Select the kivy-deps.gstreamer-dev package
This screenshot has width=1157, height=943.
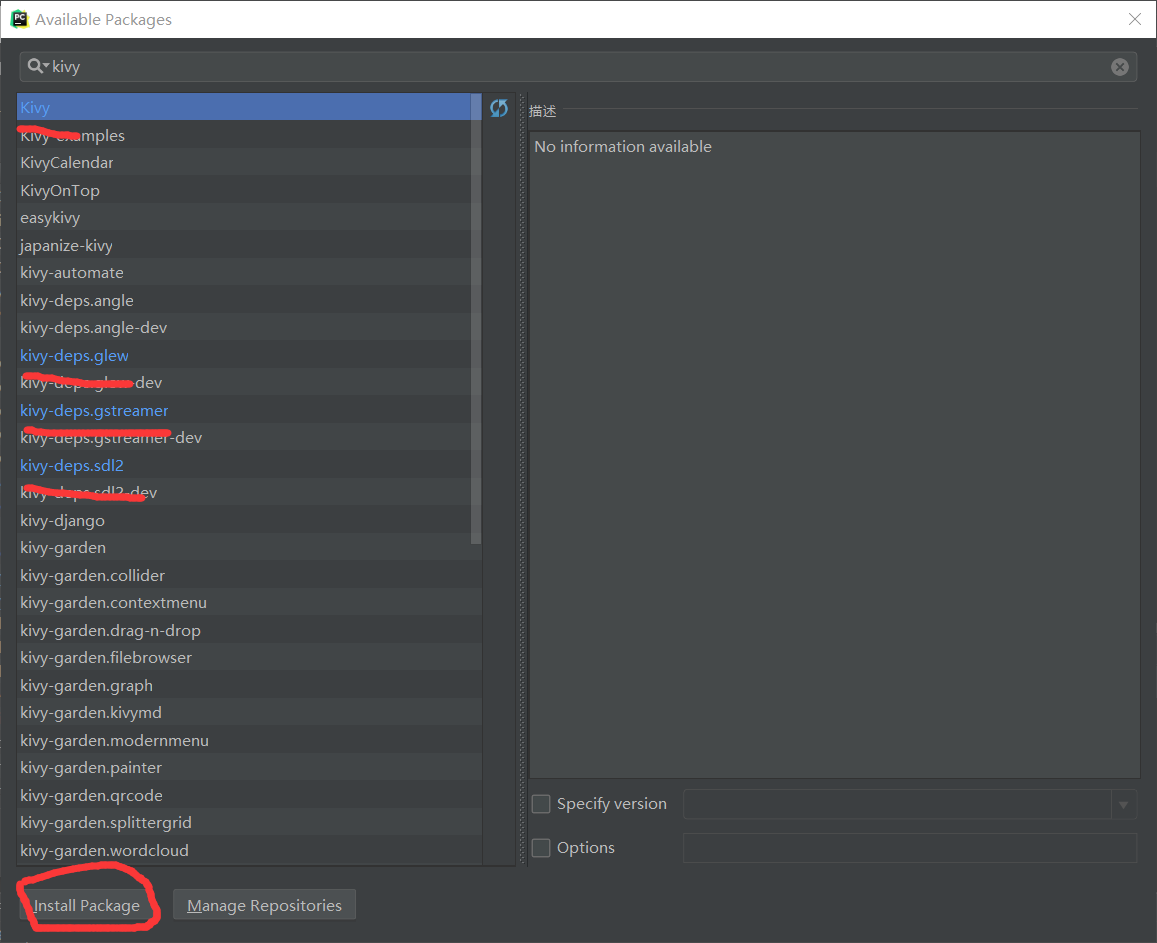(249, 438)
